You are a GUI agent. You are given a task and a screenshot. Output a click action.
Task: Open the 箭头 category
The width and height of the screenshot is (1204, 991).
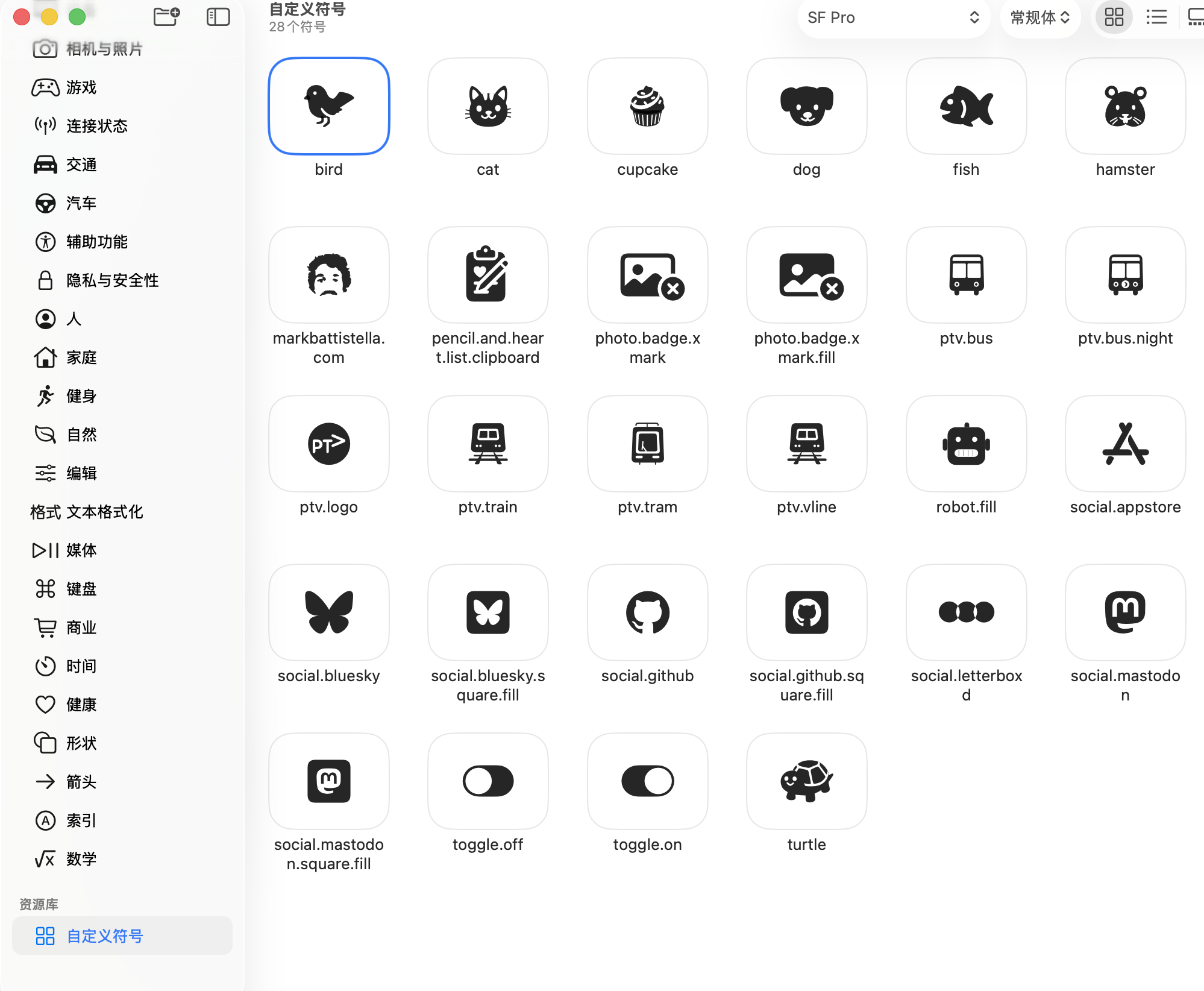click(x=122, y=782)
